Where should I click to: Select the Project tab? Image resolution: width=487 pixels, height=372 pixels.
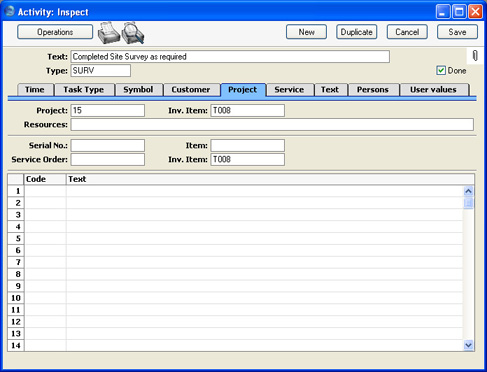243,90
